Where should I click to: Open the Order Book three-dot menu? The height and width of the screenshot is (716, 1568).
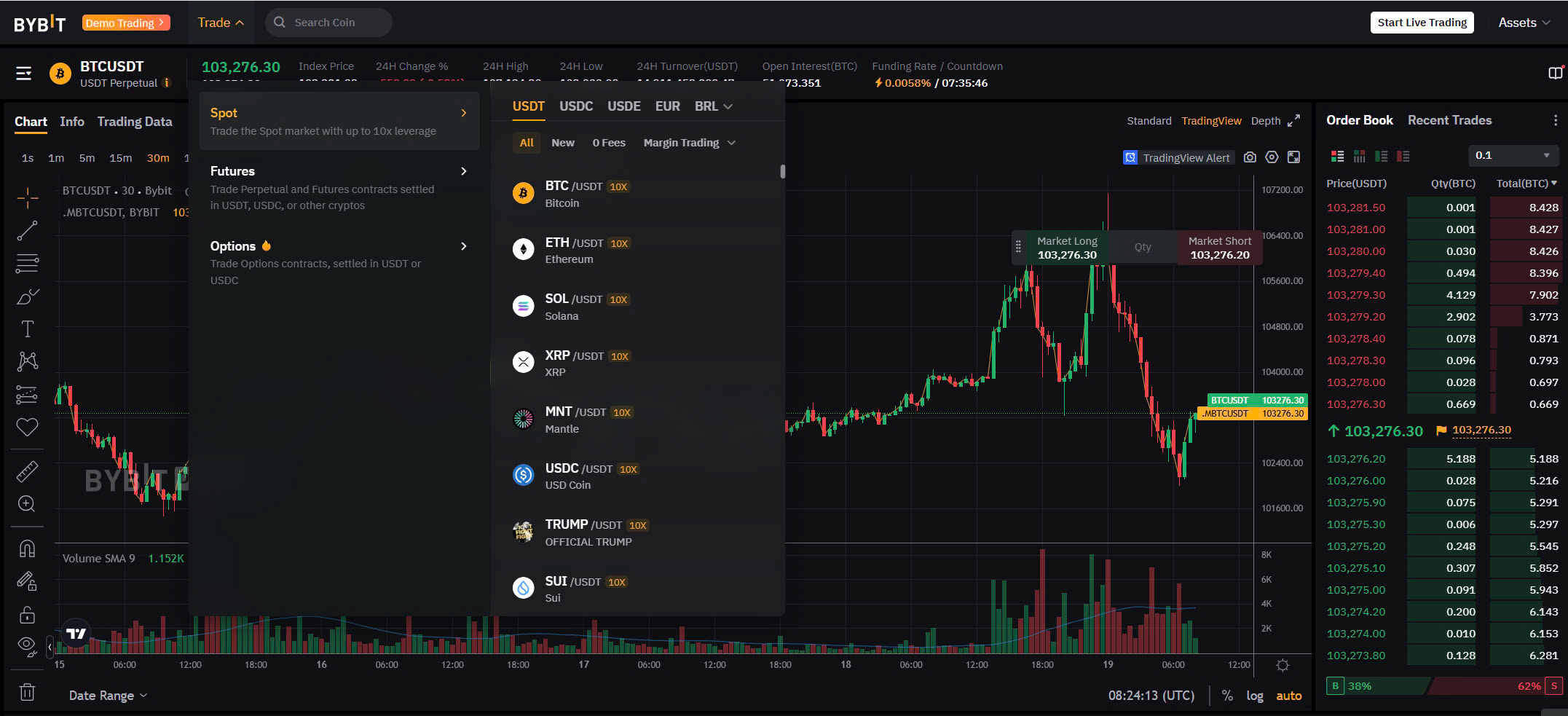coord(1556,120)
